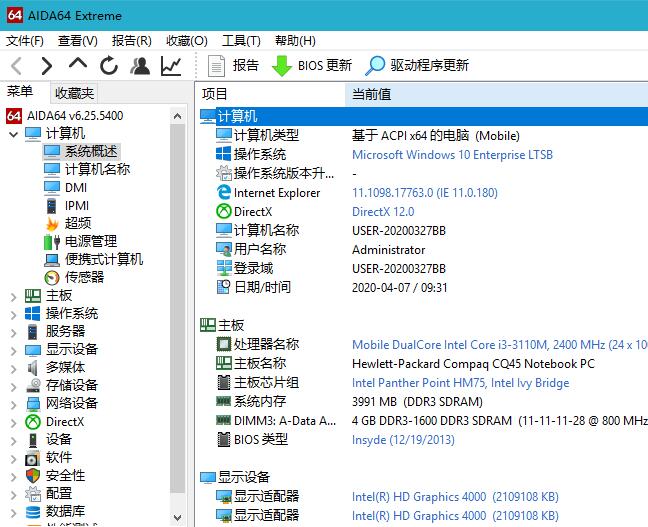Click the tree scrollbar down arrow
This screenshot has height=527, width=648.
click(177, 517)
